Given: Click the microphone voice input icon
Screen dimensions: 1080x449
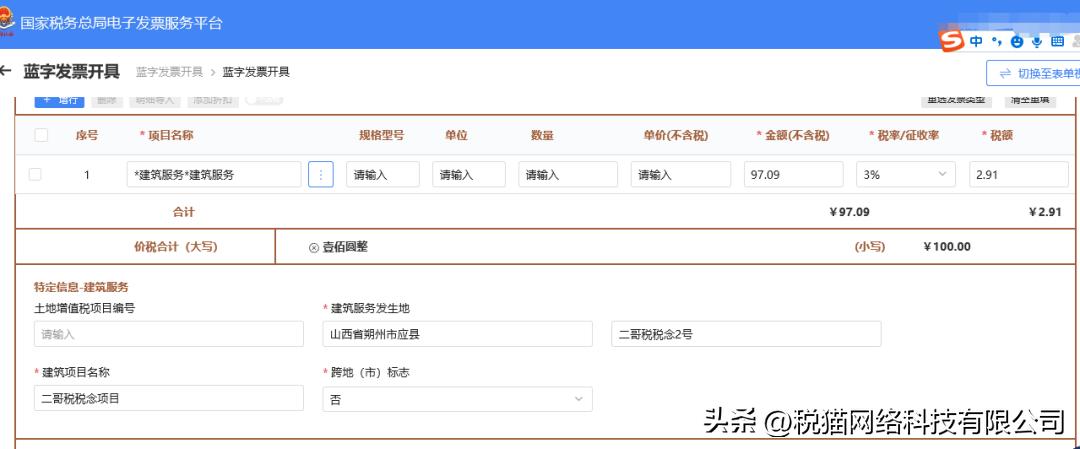Looking at the screenshot, I should coord(1037,41).
